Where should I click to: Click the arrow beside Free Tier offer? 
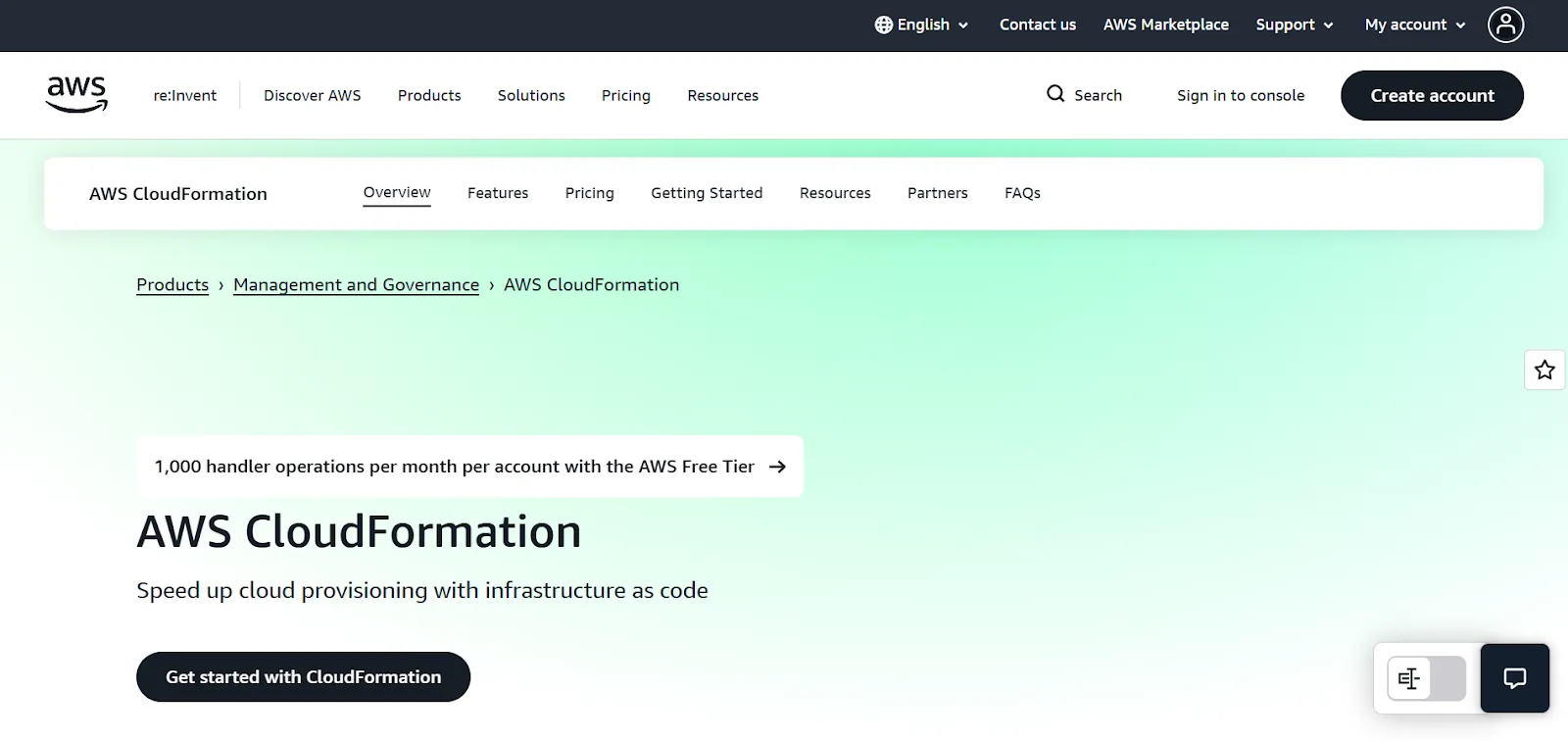(x=777, y=467)
